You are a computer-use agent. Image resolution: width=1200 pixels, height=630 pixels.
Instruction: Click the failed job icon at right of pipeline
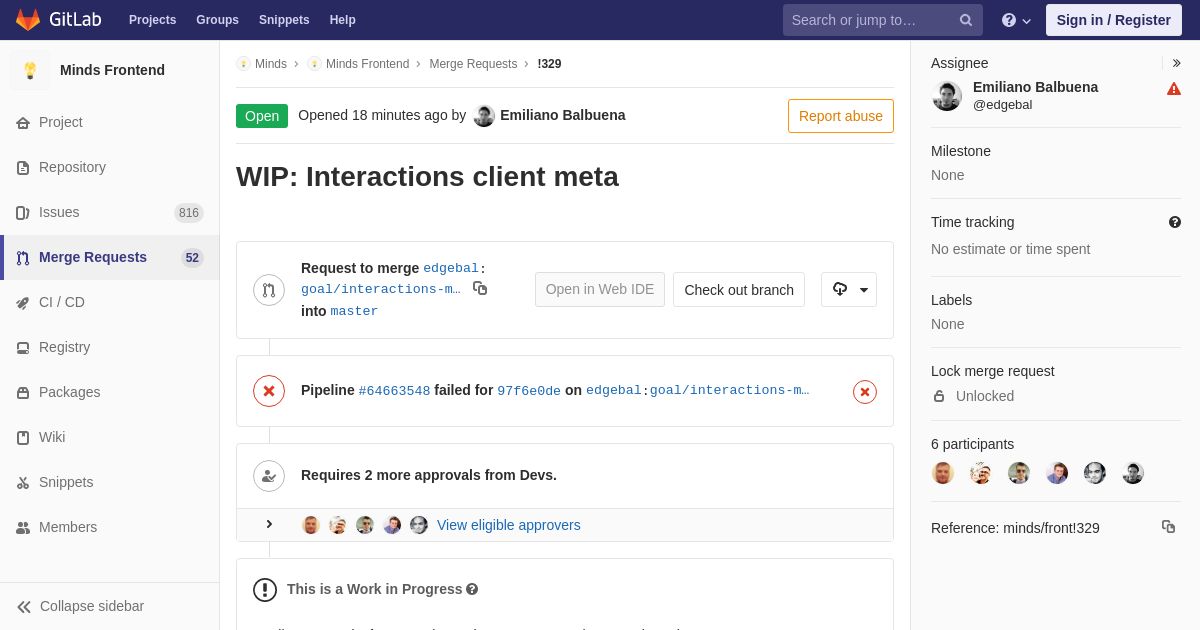(x=865, y=392)
